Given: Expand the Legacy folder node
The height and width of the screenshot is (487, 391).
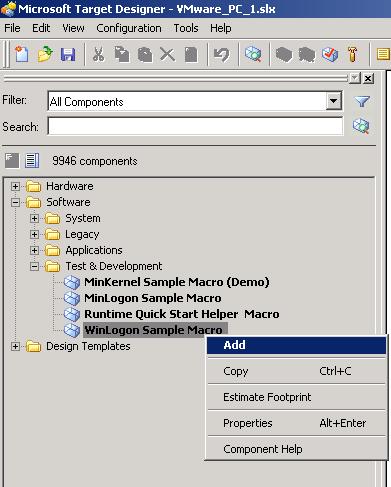Looking at the screenshot, I should pos(34,234).
